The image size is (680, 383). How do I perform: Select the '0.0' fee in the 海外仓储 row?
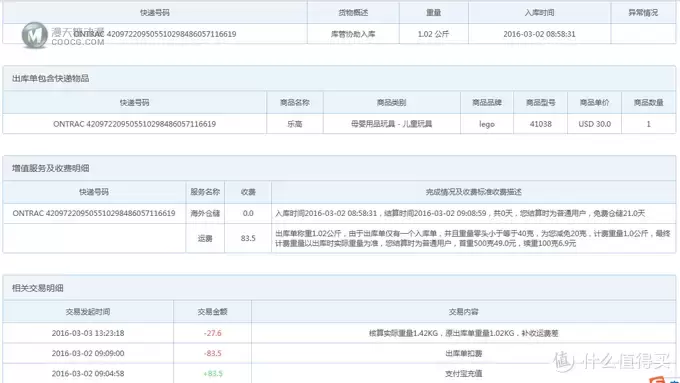pyautogui.click(x=248, y=213)
